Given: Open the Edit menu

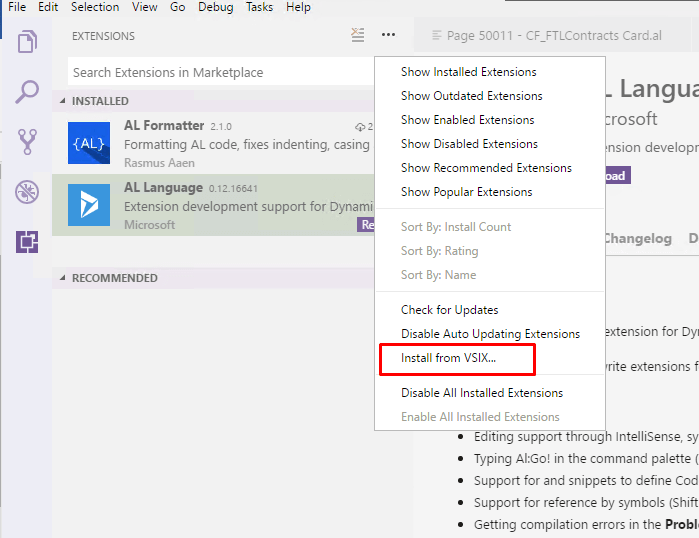Looking at the screenshot, I should tap(48, 7).
